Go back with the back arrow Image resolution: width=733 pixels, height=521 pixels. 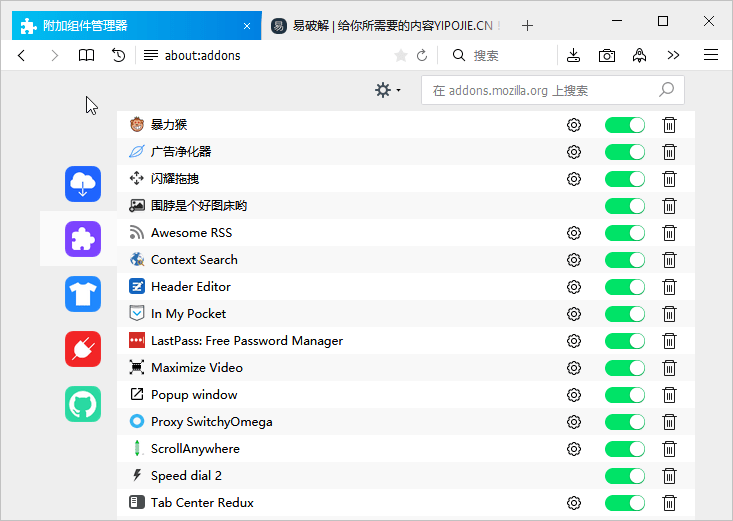[x=22, y=55]
